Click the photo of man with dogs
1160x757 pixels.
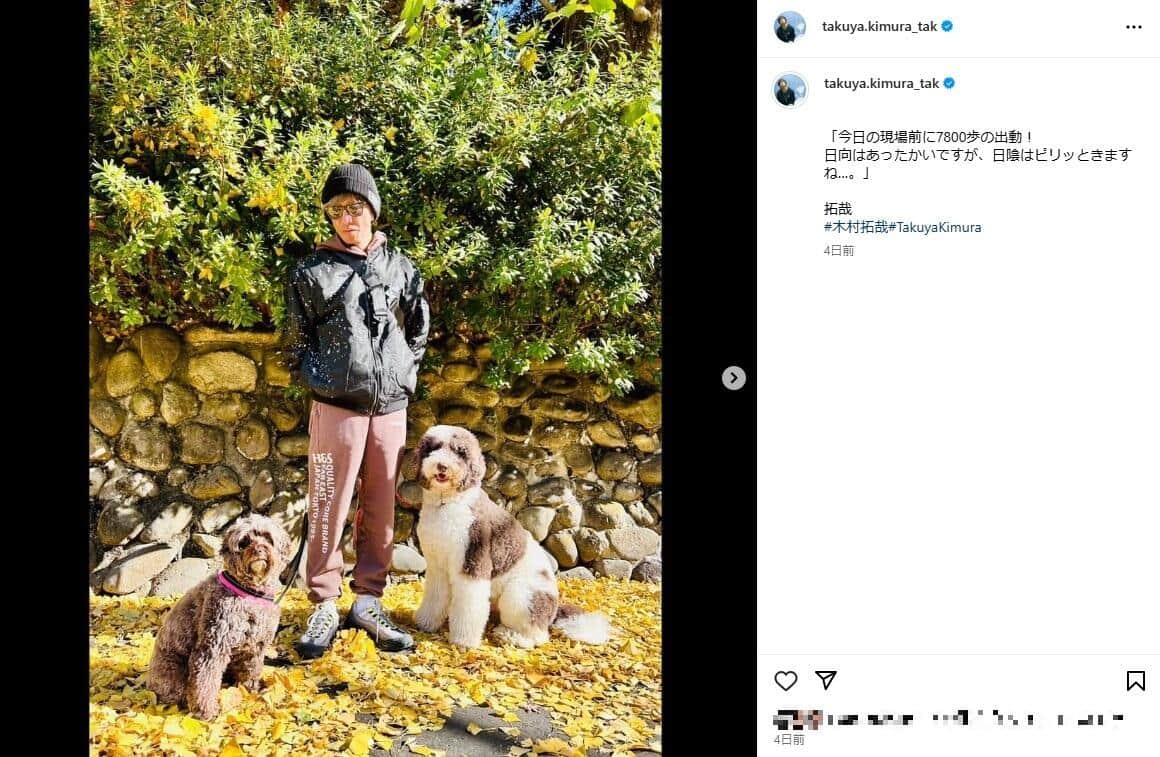click(376, 378)
